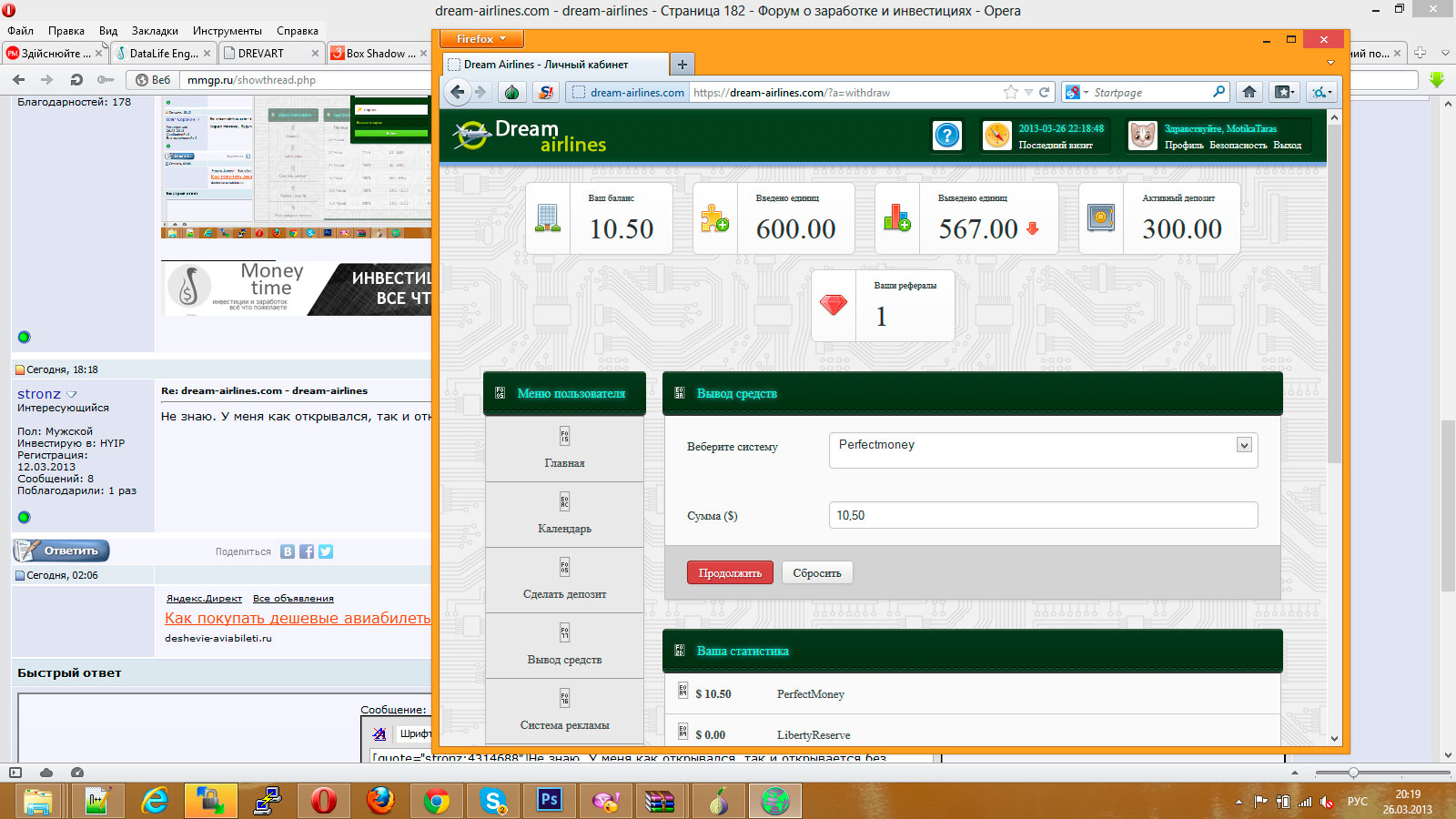
Task: Open the stronz username dropdown arrow
Action: point(72,394)
